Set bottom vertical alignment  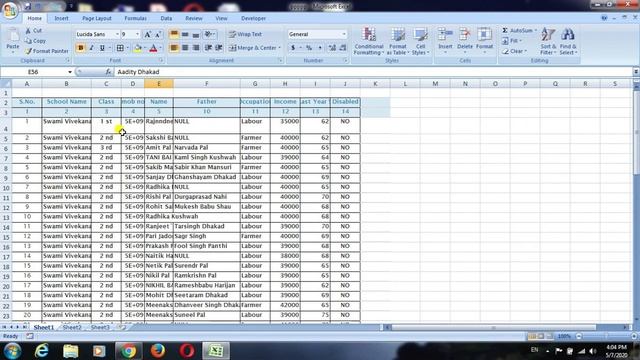196,35
